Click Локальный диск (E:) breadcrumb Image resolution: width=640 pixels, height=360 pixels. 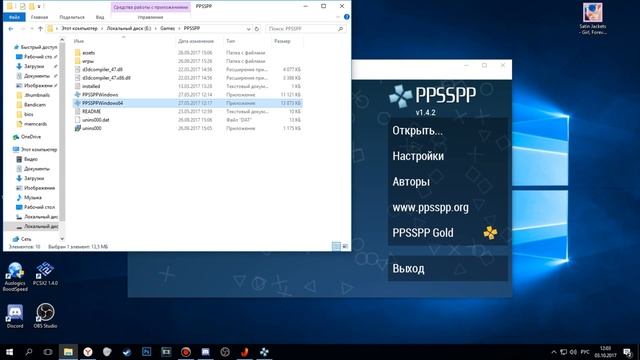click(129, 29)
